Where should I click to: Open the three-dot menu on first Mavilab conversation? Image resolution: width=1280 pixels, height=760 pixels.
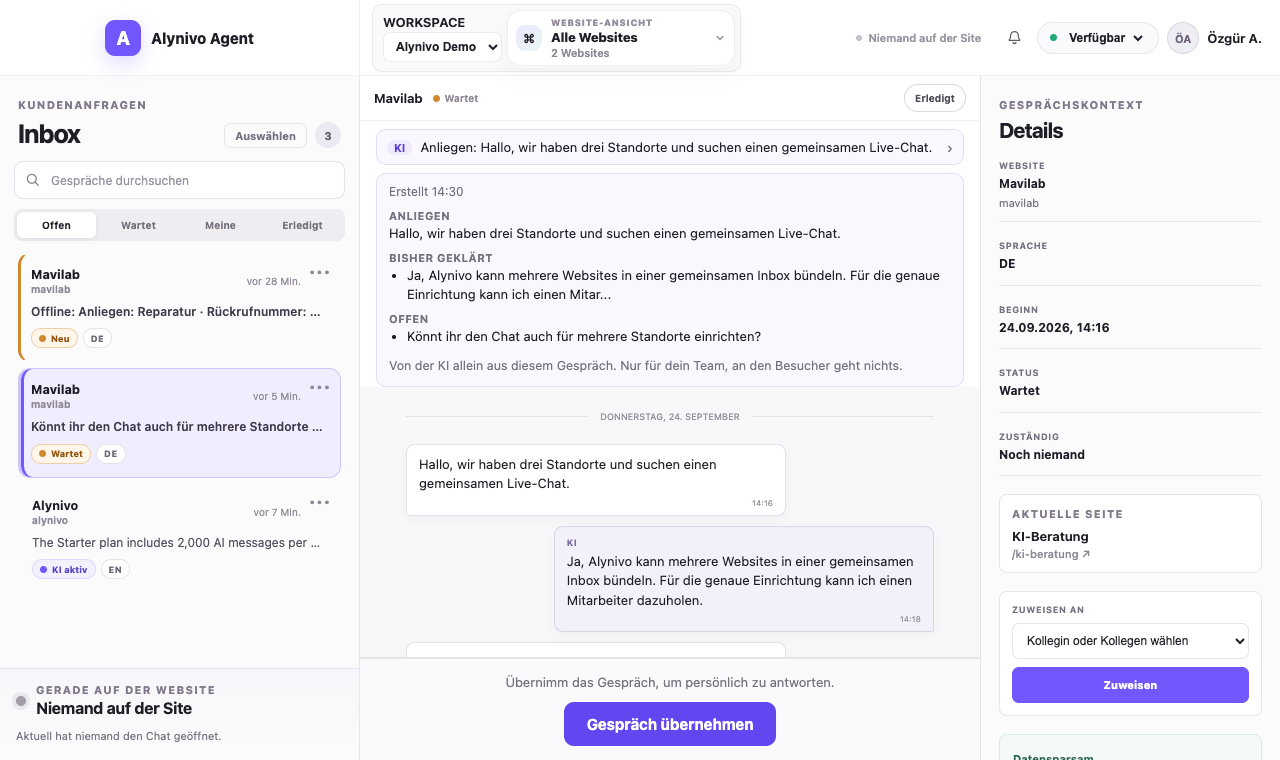pos(320,272)
